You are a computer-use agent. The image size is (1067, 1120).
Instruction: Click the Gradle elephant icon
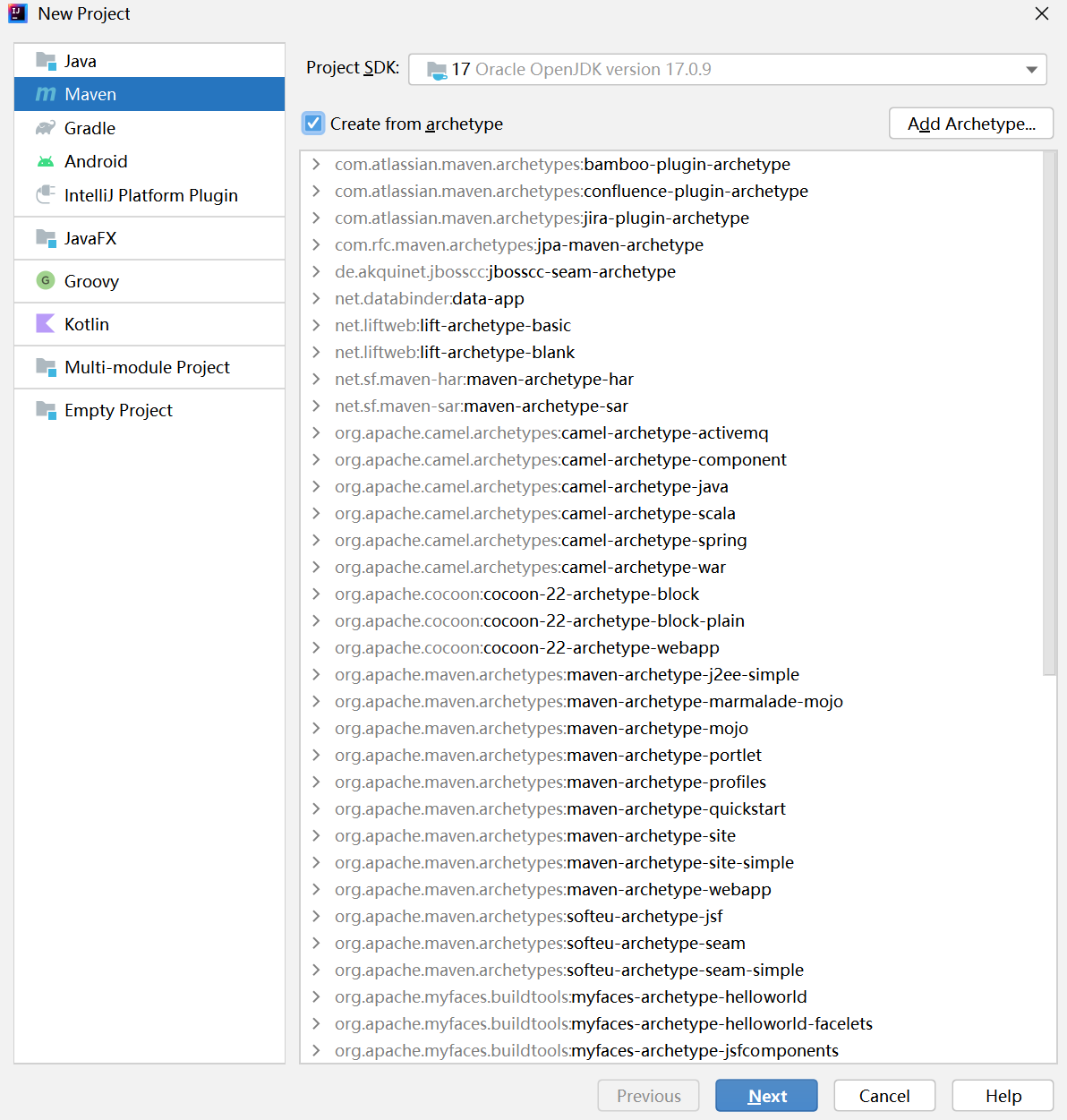click(46, 128)
